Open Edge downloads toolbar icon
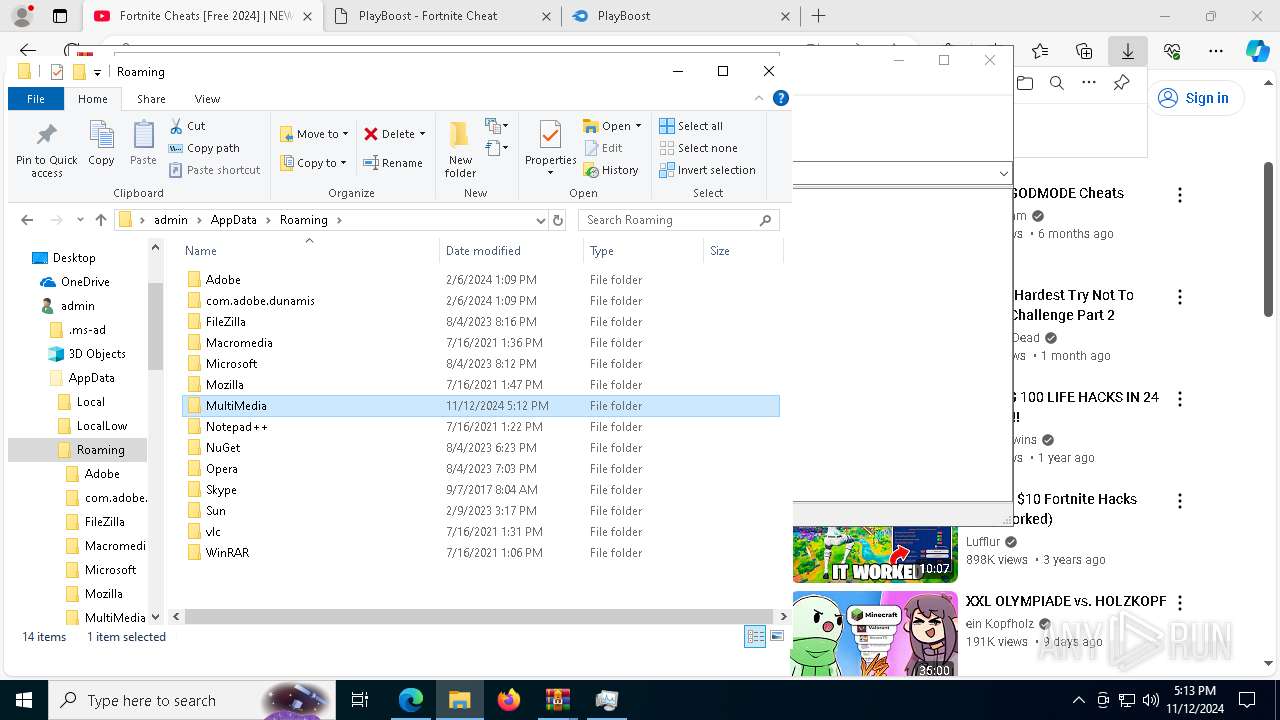The image size is (1280, 720). tap(1128, 51)
